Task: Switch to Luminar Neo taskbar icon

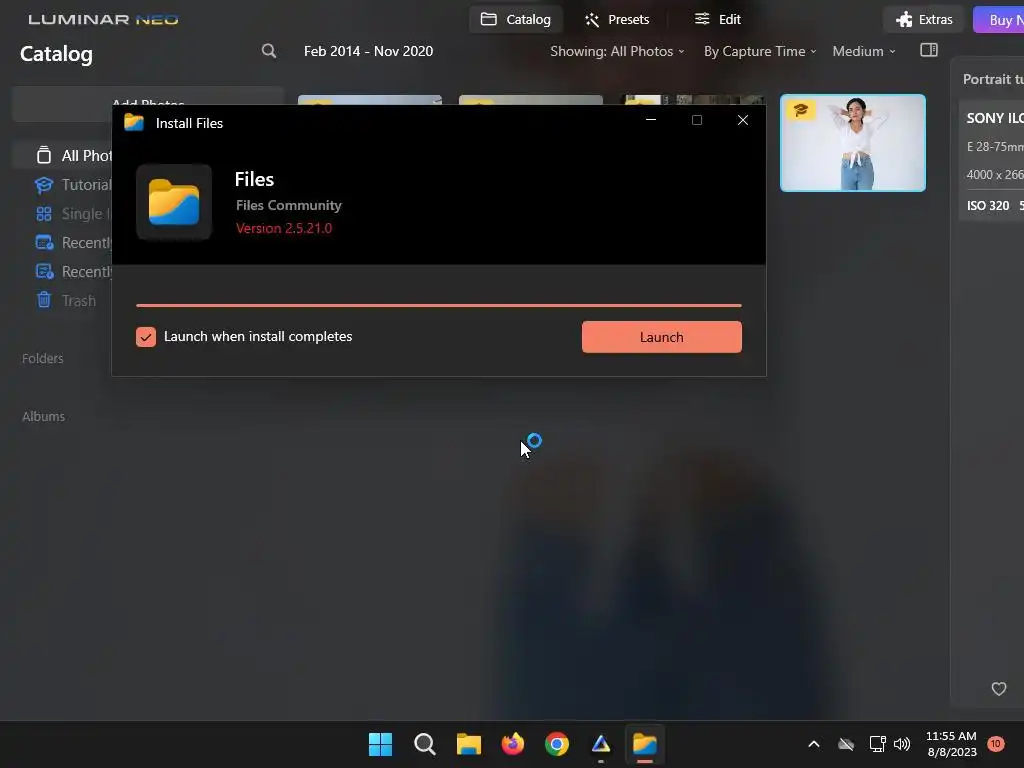Action: click(x=601, y=744)
